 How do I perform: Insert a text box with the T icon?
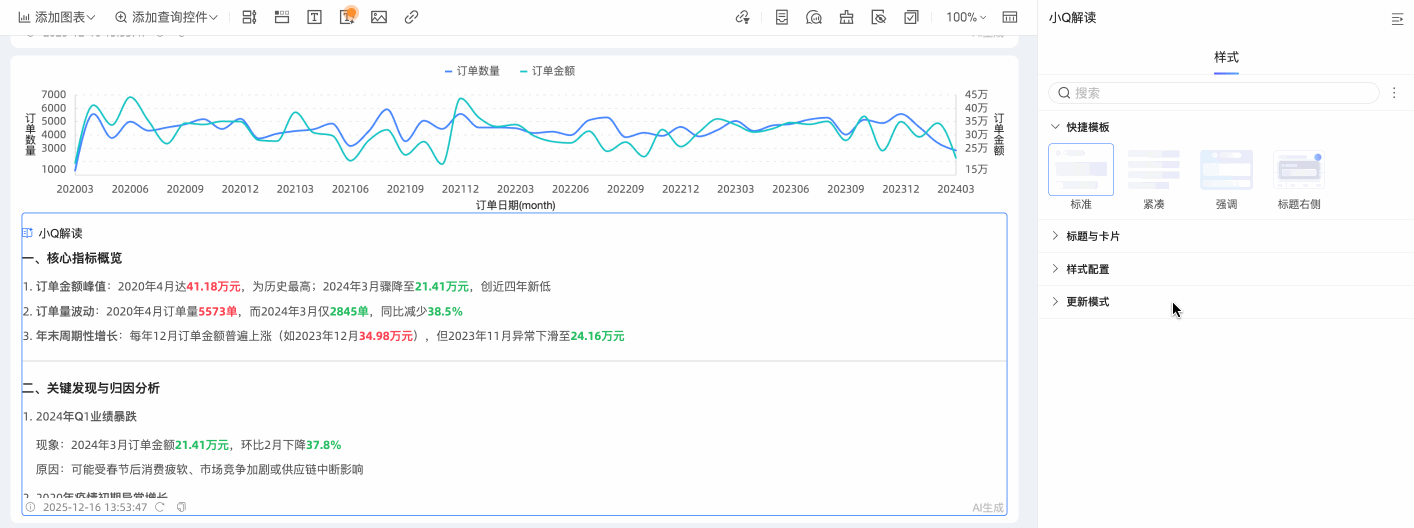[x=314, y=17]
